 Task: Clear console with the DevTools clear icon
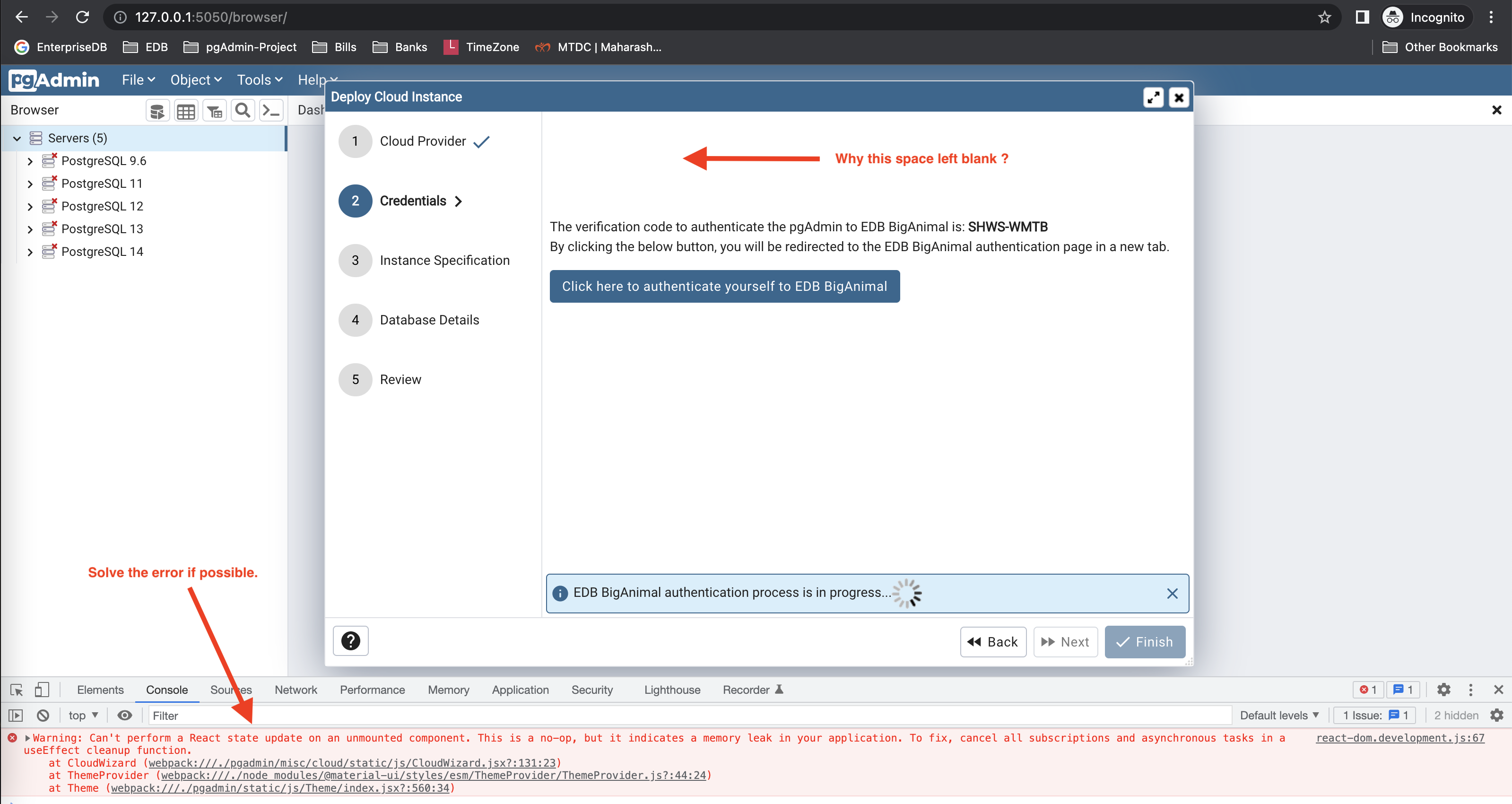(43, 715)
